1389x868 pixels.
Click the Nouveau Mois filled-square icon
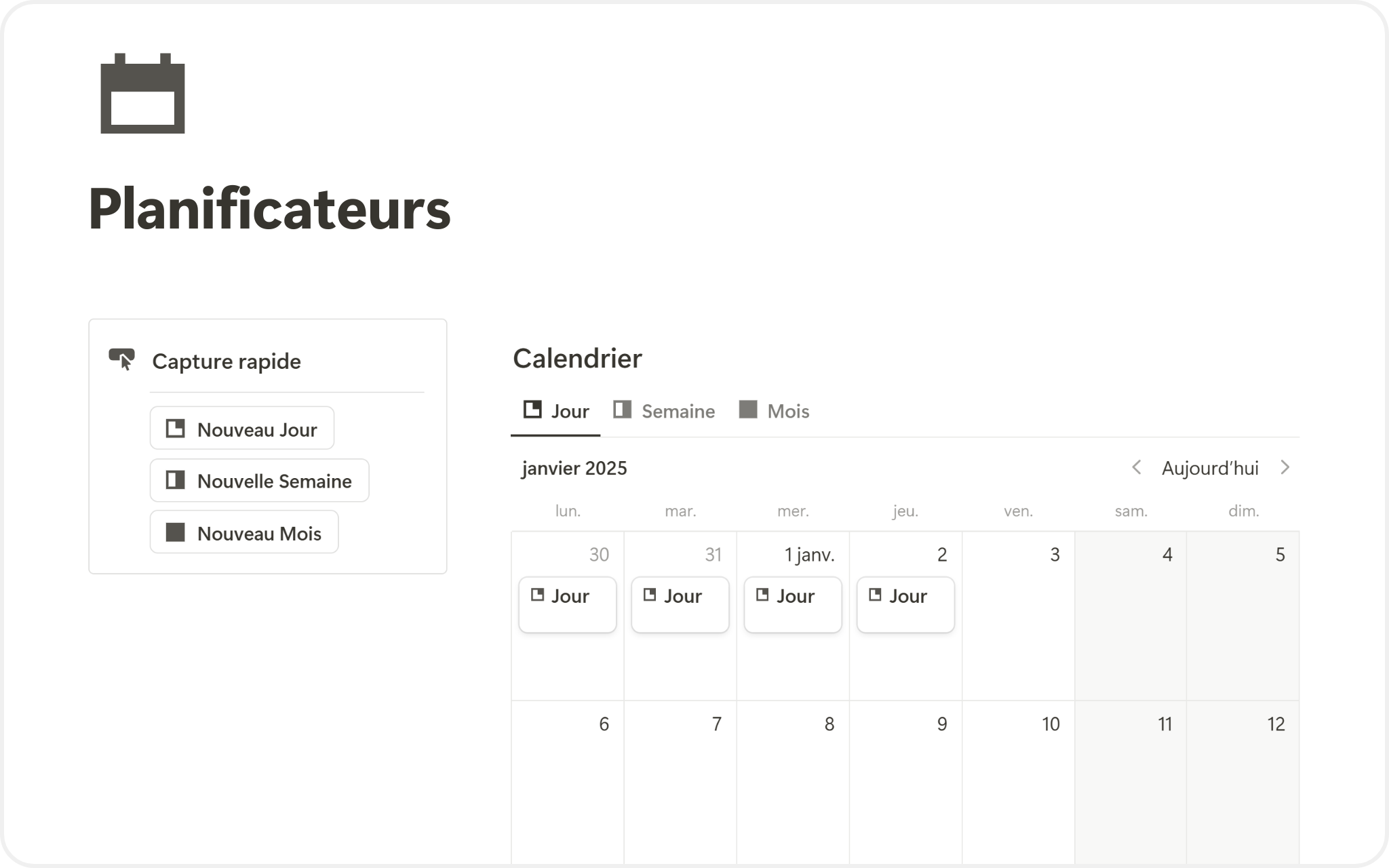point(176,532)
